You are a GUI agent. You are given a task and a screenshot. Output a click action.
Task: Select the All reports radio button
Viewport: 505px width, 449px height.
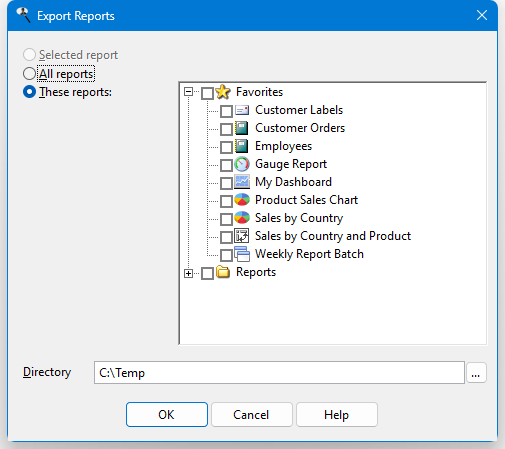pos(29,74)
